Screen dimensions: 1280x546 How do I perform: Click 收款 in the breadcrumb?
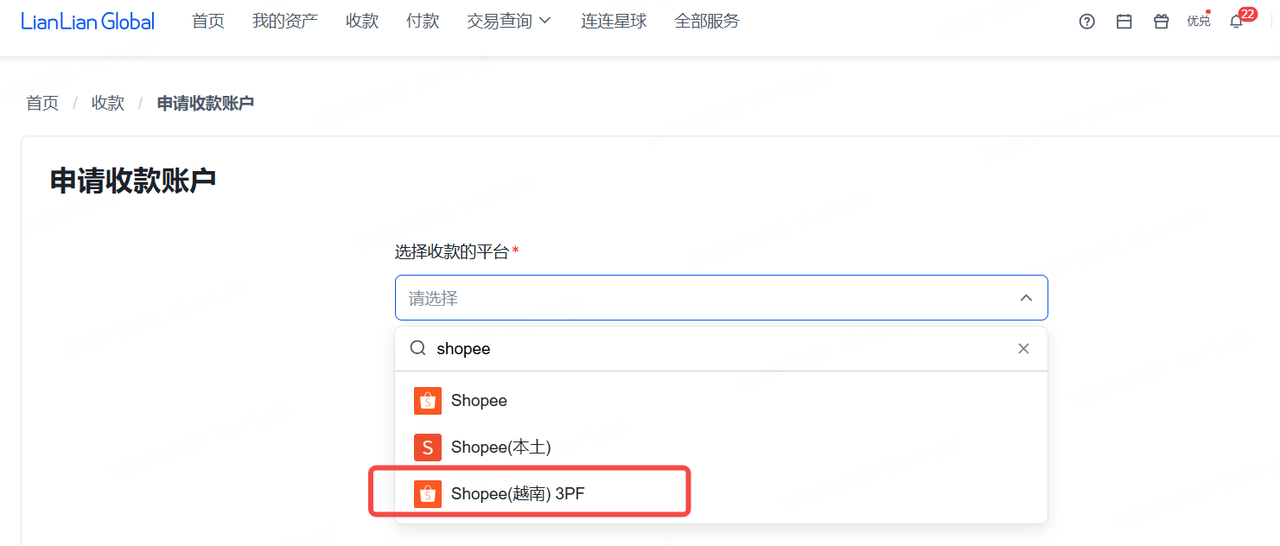(108, 103)
